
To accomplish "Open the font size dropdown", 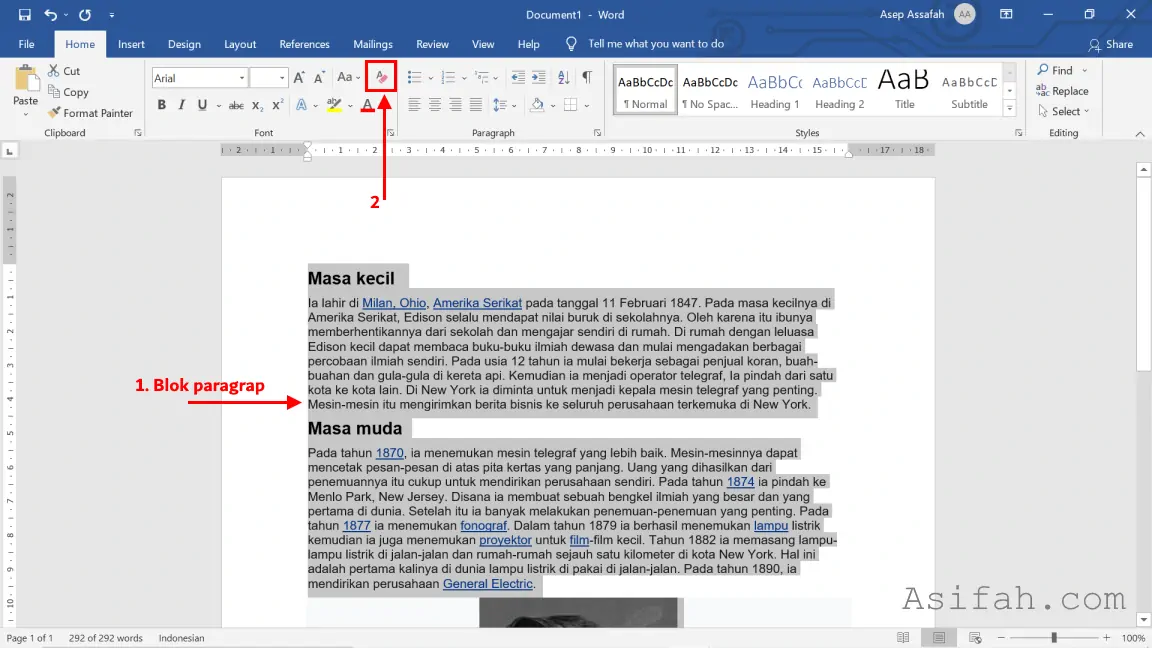I will pyautogui.click(x=281, y=78).
